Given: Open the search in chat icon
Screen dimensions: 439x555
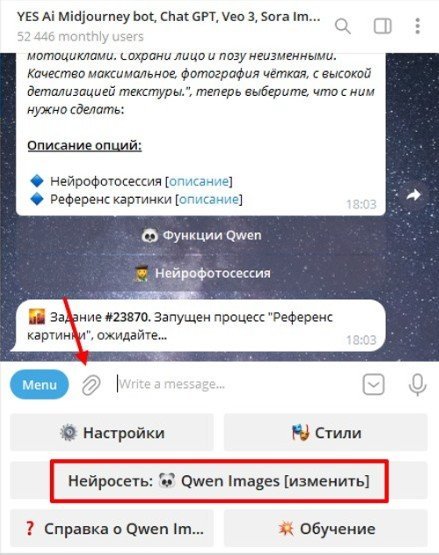Looking at the screenshot, I should point(343,26).
